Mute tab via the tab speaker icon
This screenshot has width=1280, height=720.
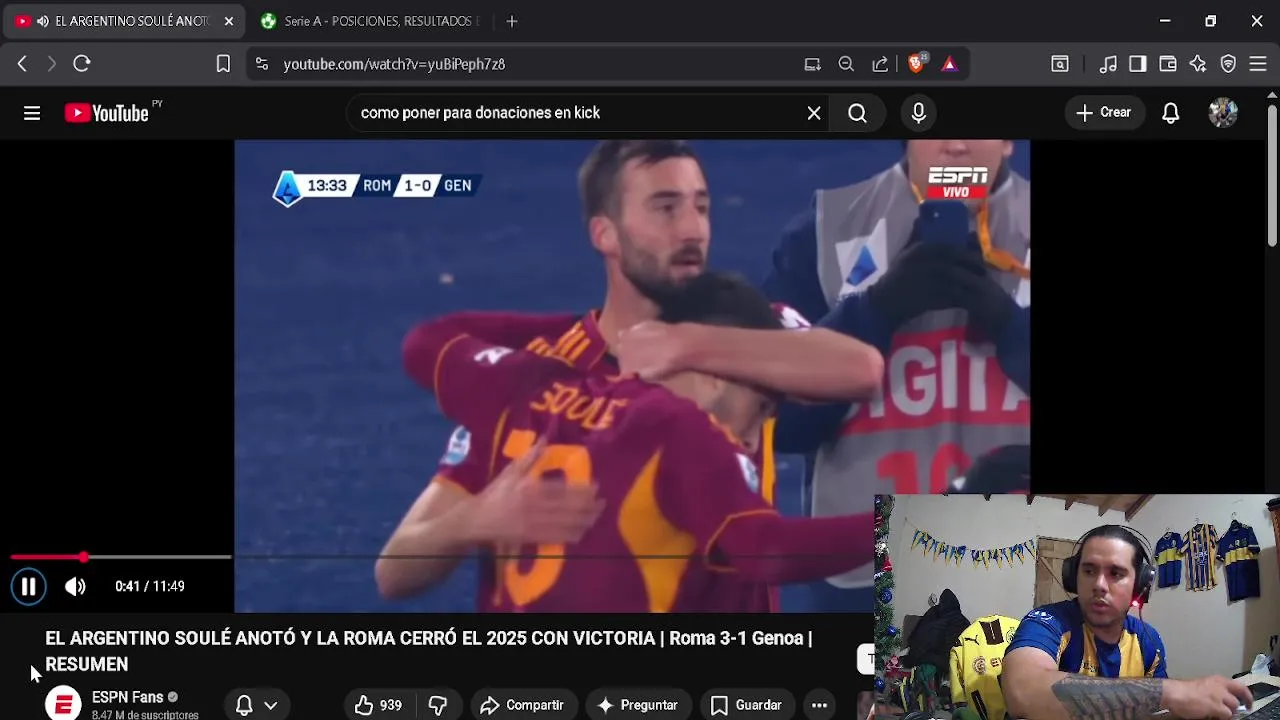[42, 21]
